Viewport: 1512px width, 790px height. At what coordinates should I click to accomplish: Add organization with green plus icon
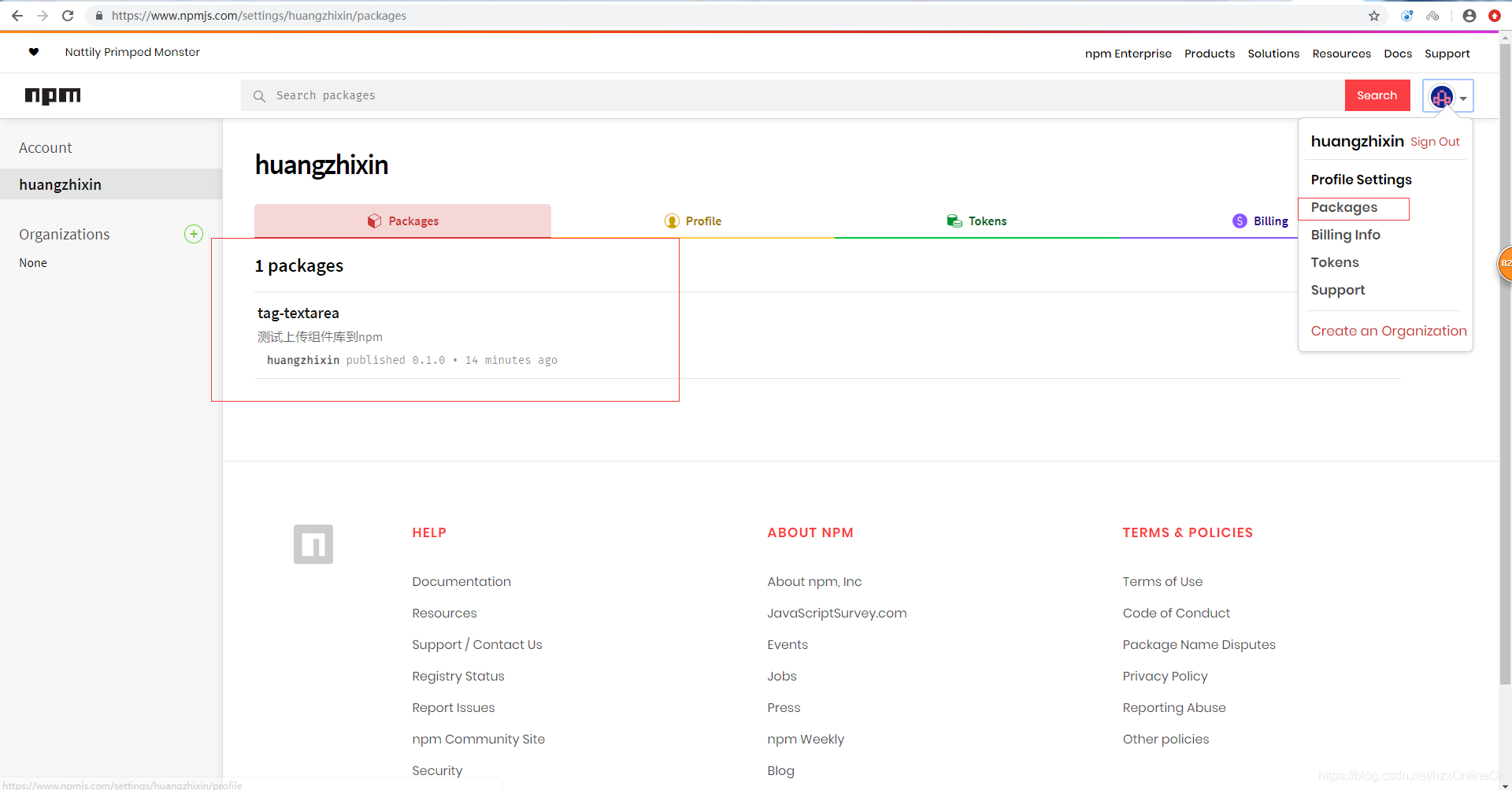click(194, 234)
